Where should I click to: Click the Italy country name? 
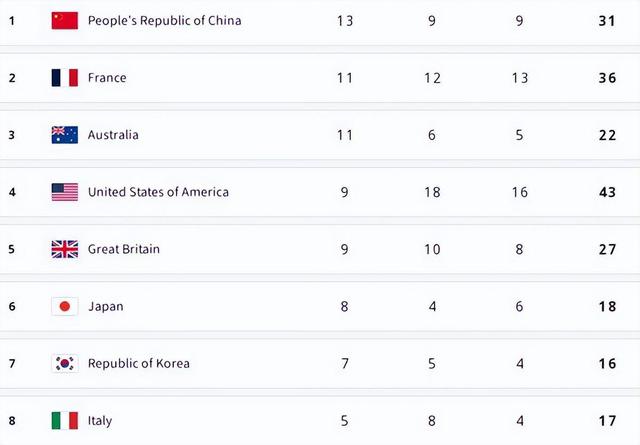[100, 420]
